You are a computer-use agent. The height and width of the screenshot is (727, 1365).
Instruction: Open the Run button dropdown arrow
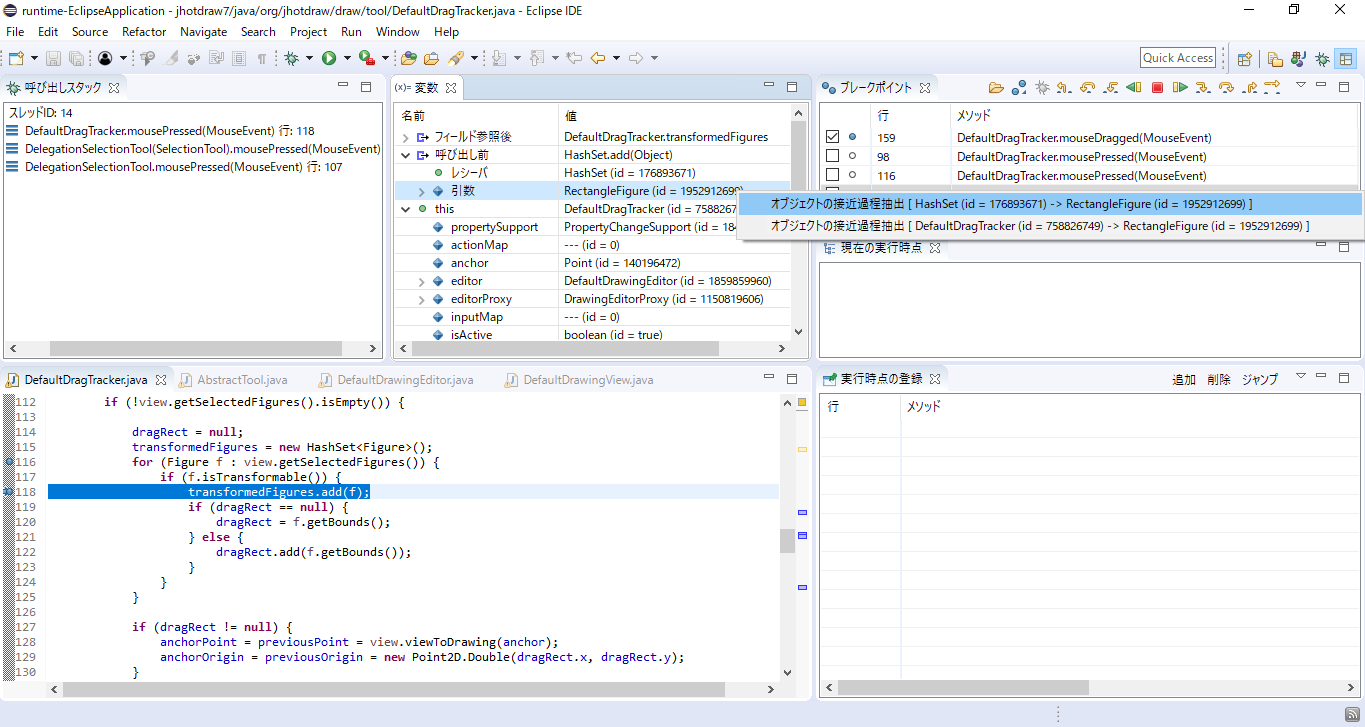346,58
